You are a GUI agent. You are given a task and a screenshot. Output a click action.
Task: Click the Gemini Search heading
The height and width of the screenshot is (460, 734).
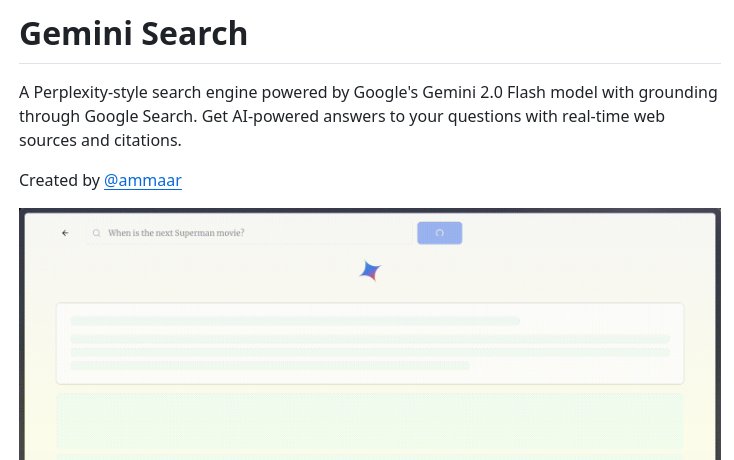coord(133,34)
